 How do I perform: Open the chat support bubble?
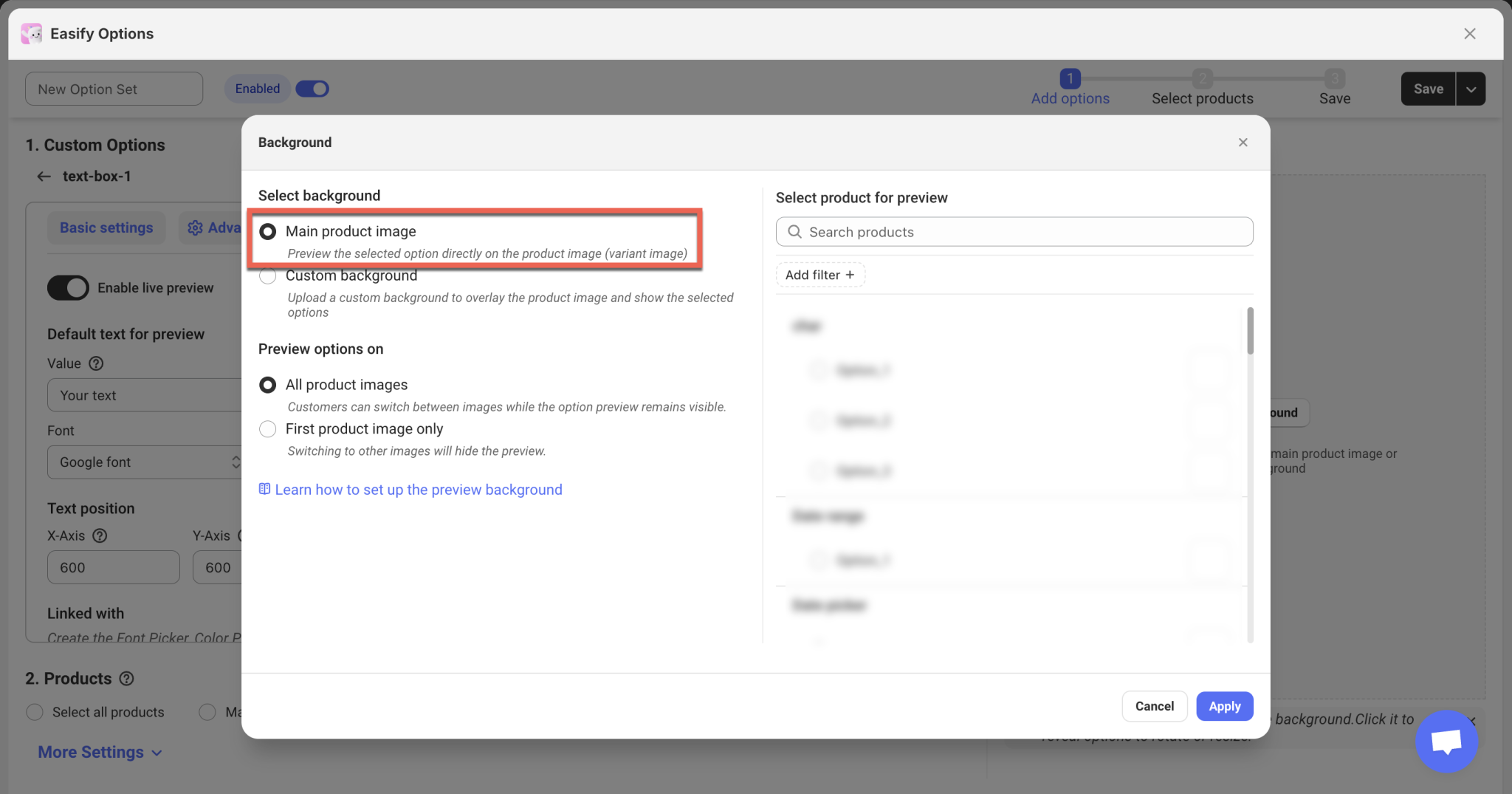tap(1446, 741)
